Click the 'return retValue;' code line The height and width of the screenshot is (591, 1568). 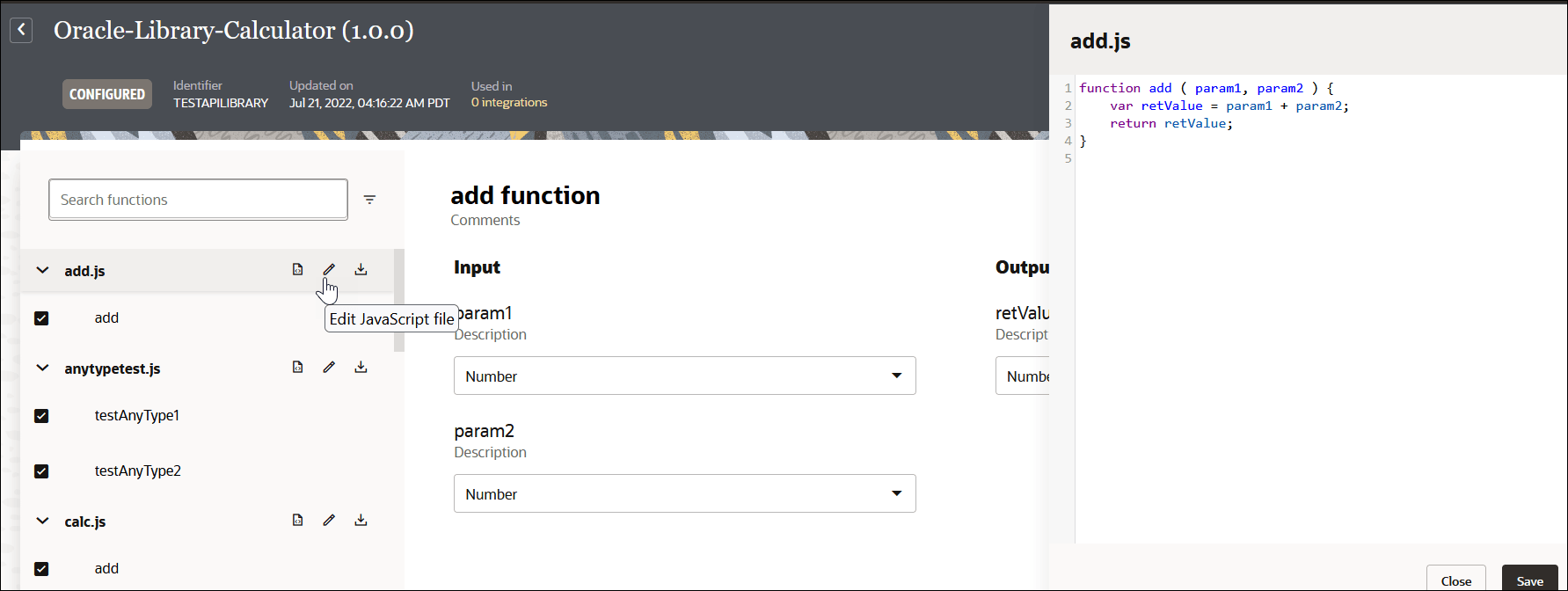[x=1171, y=123]
